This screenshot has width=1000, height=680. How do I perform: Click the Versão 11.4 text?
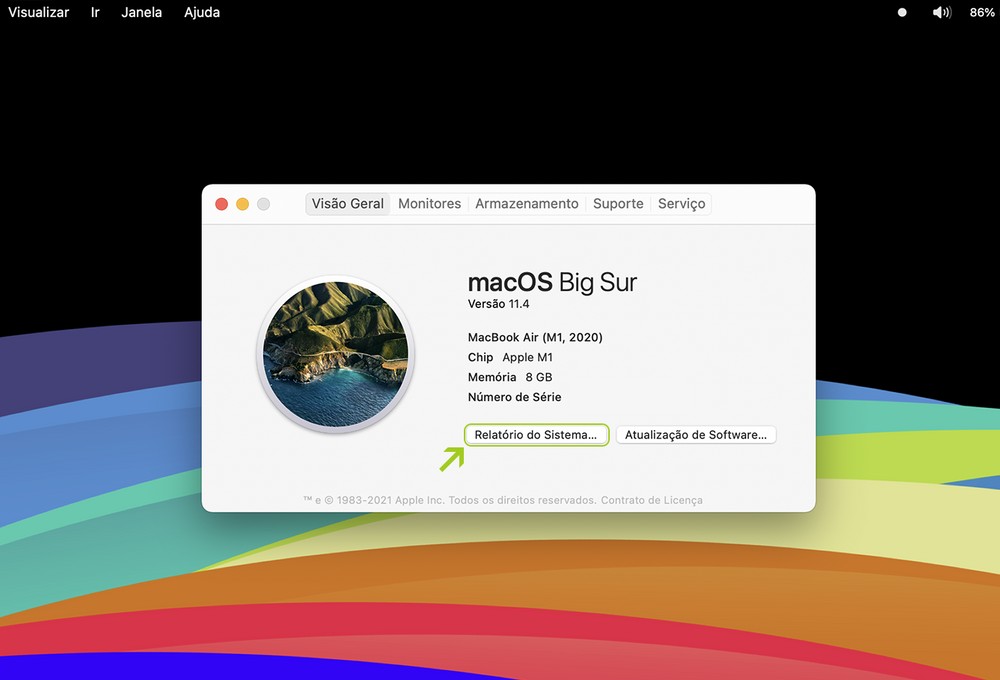click(x=499, y=304)
